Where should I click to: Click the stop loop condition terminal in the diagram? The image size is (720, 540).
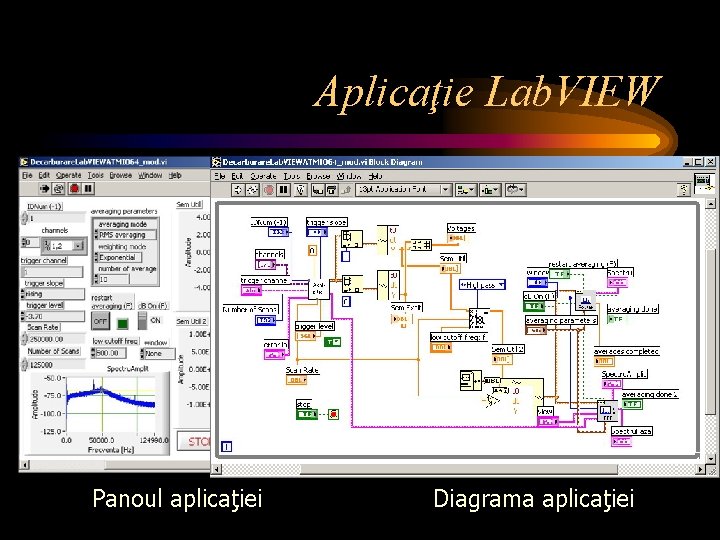(x=334, y=414)
